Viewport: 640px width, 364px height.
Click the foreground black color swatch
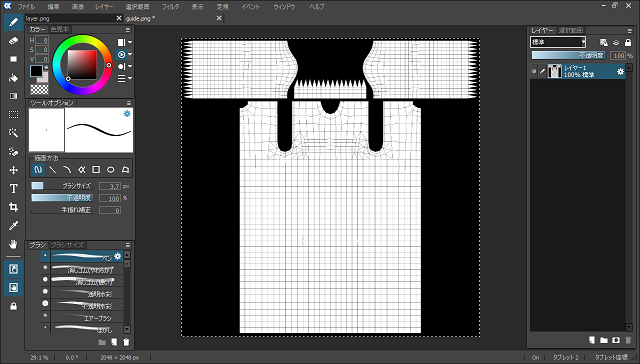point(36,71)
